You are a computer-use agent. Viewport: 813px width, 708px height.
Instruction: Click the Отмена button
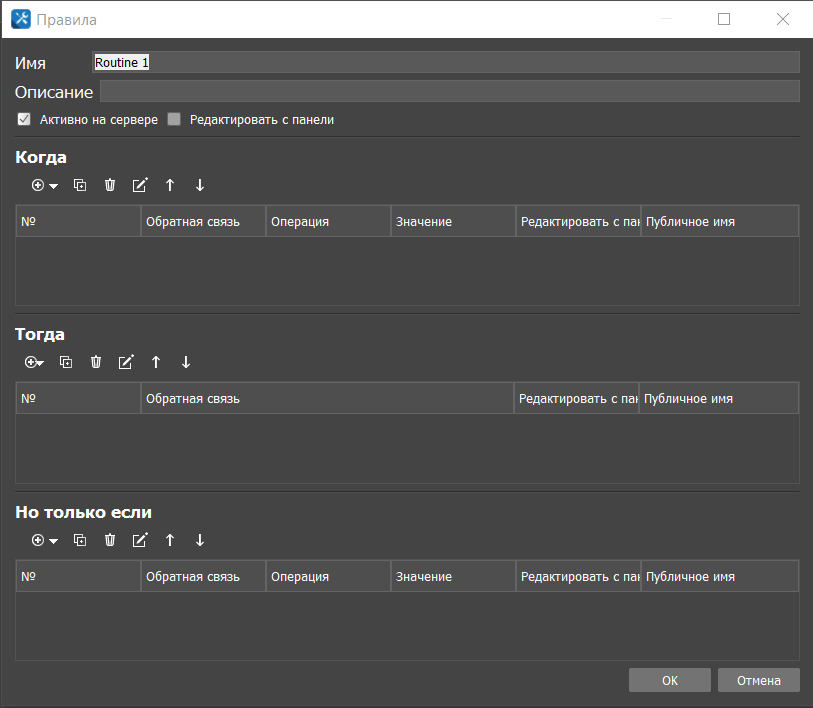pos(758,680)
